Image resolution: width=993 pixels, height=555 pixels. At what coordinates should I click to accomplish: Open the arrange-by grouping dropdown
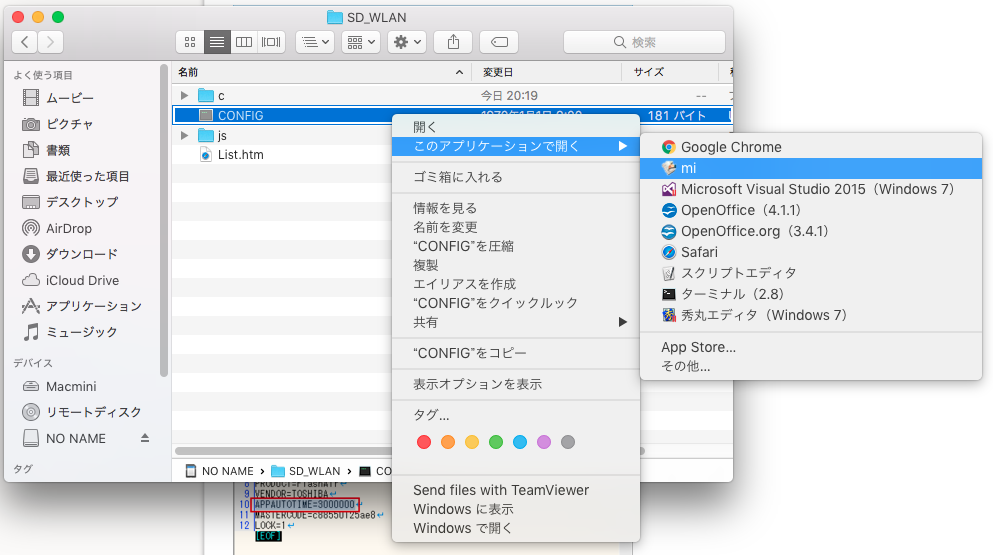pos(315,42)
